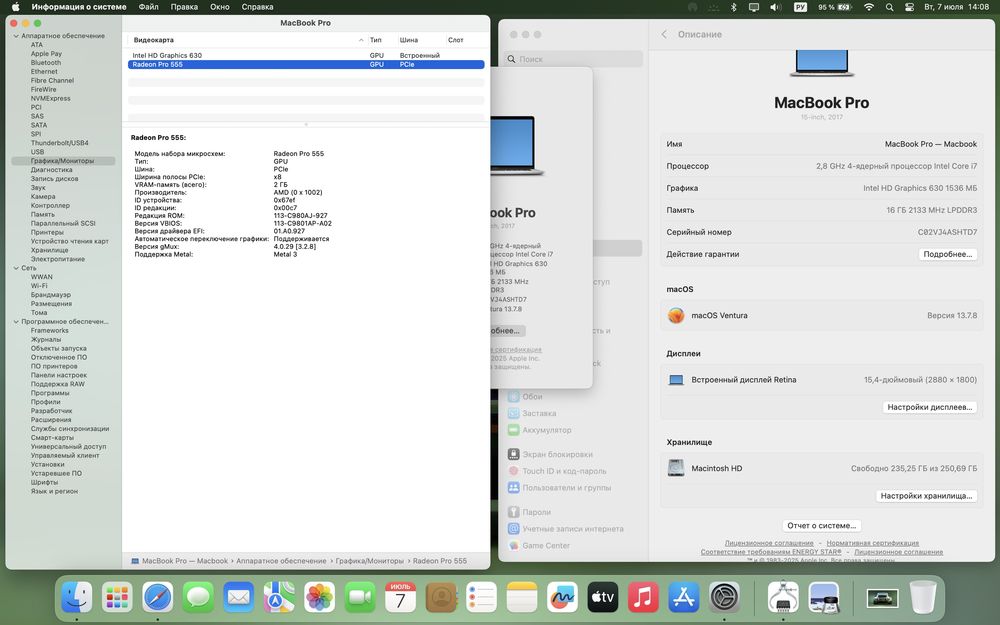Go back with chevron next to Описание

(x=664, y=34)
